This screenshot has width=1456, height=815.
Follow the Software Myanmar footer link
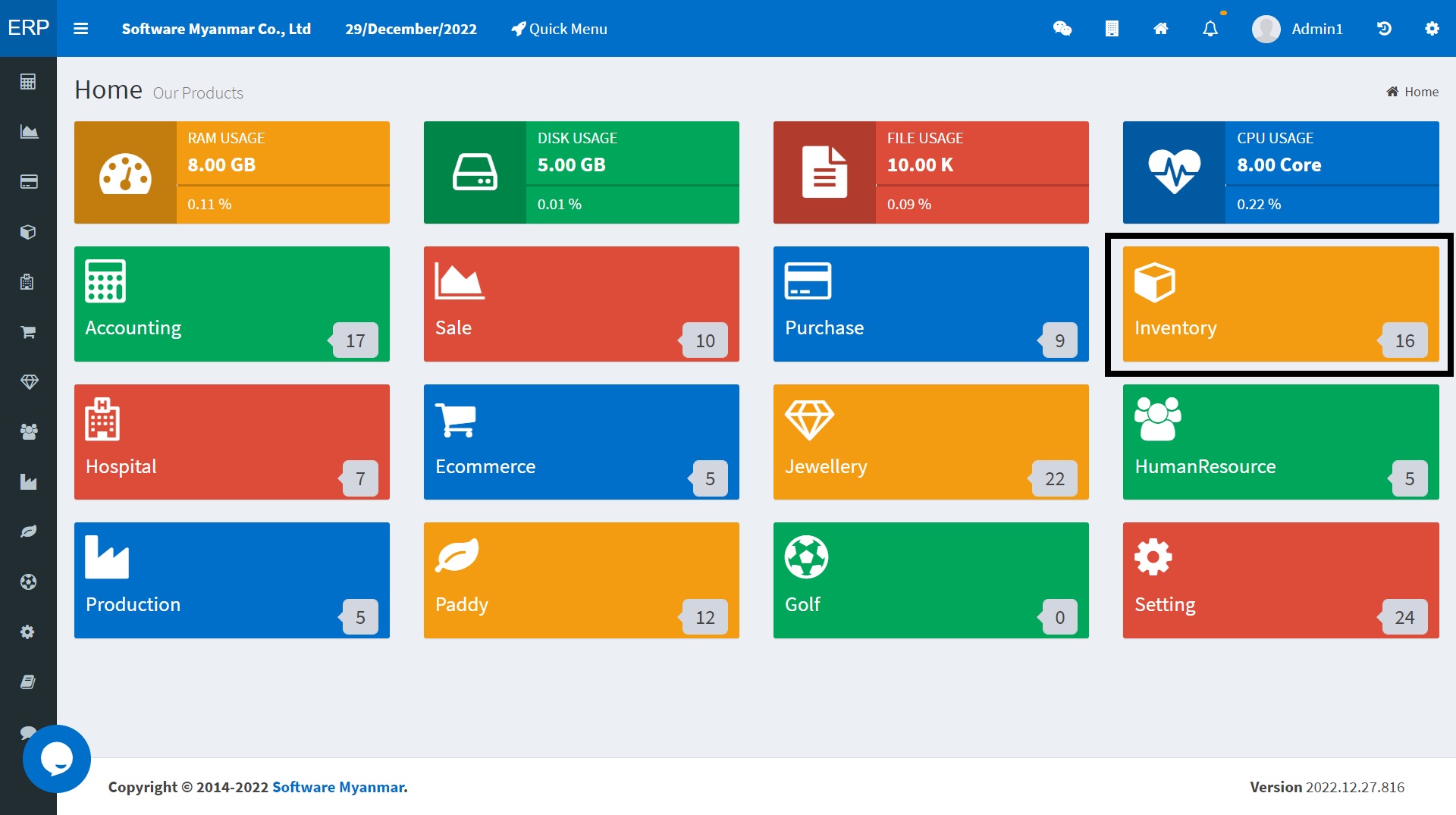(340, 787)
